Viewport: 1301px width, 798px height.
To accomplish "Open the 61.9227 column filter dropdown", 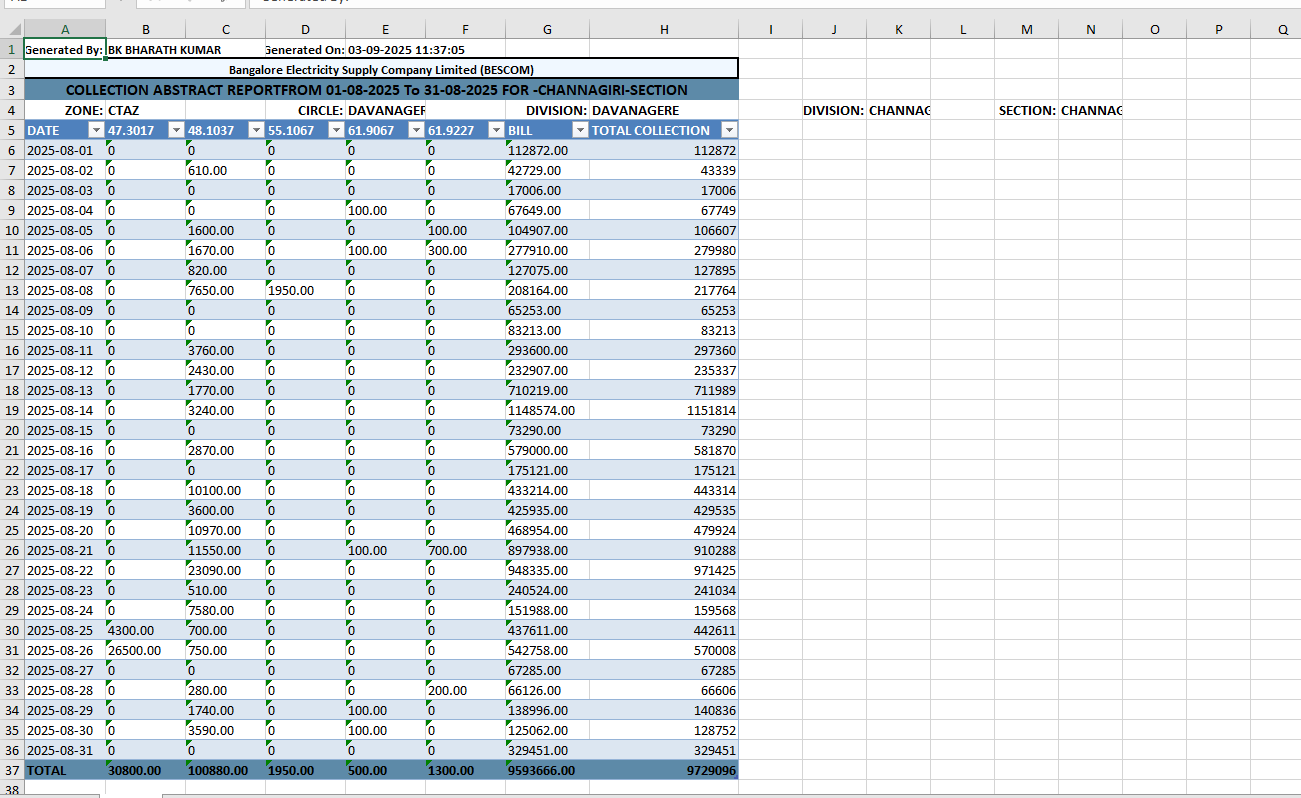I will pyautogui.click(x=496, y=131).
